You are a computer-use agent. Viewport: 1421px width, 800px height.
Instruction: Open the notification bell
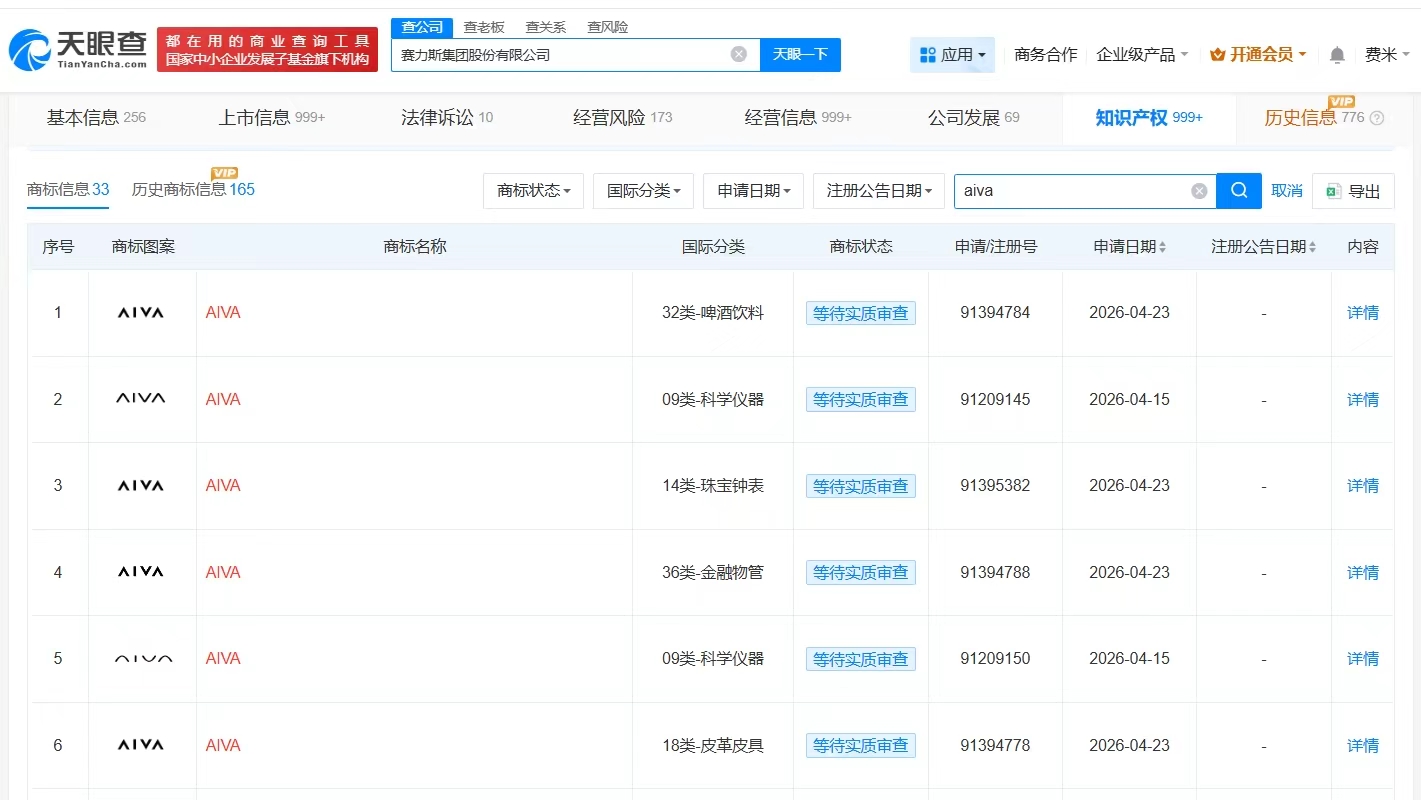pos(1337,55)
